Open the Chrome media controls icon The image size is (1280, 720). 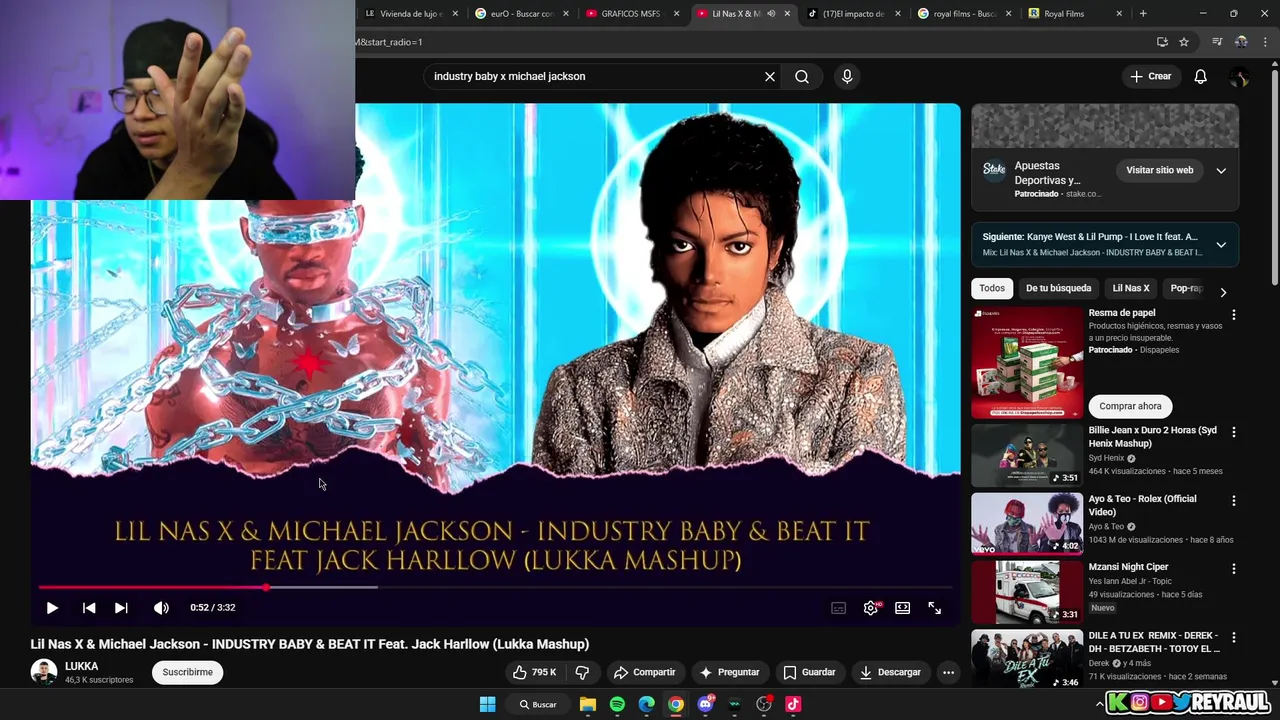point(1217,42)
